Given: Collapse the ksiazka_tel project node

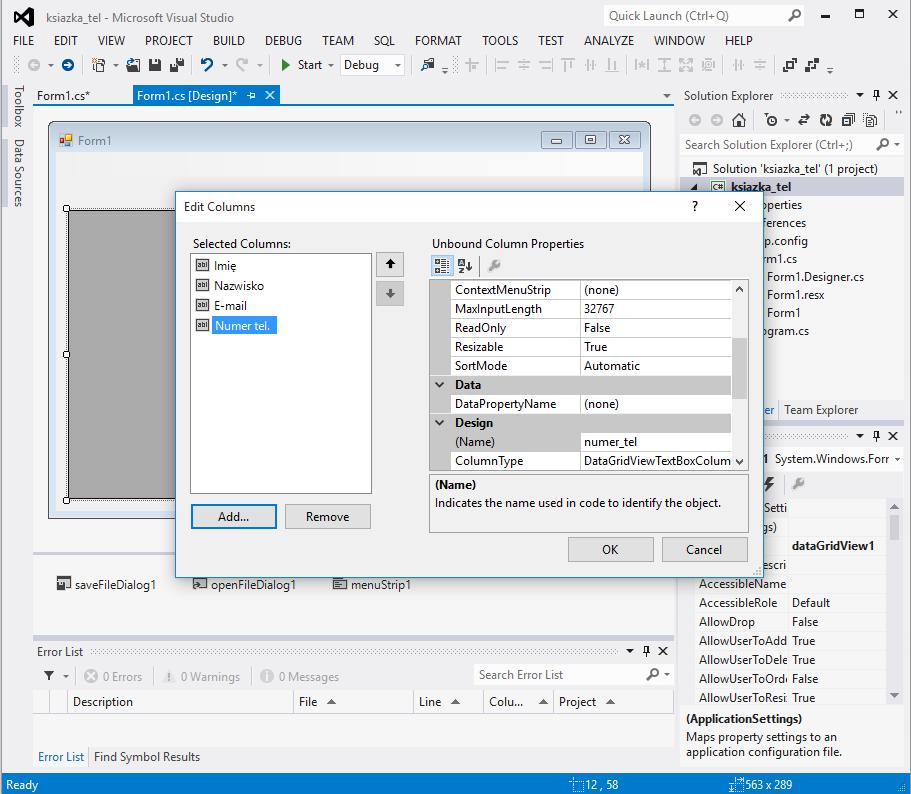Looking at the screenshot, I should tap(694, 187).
